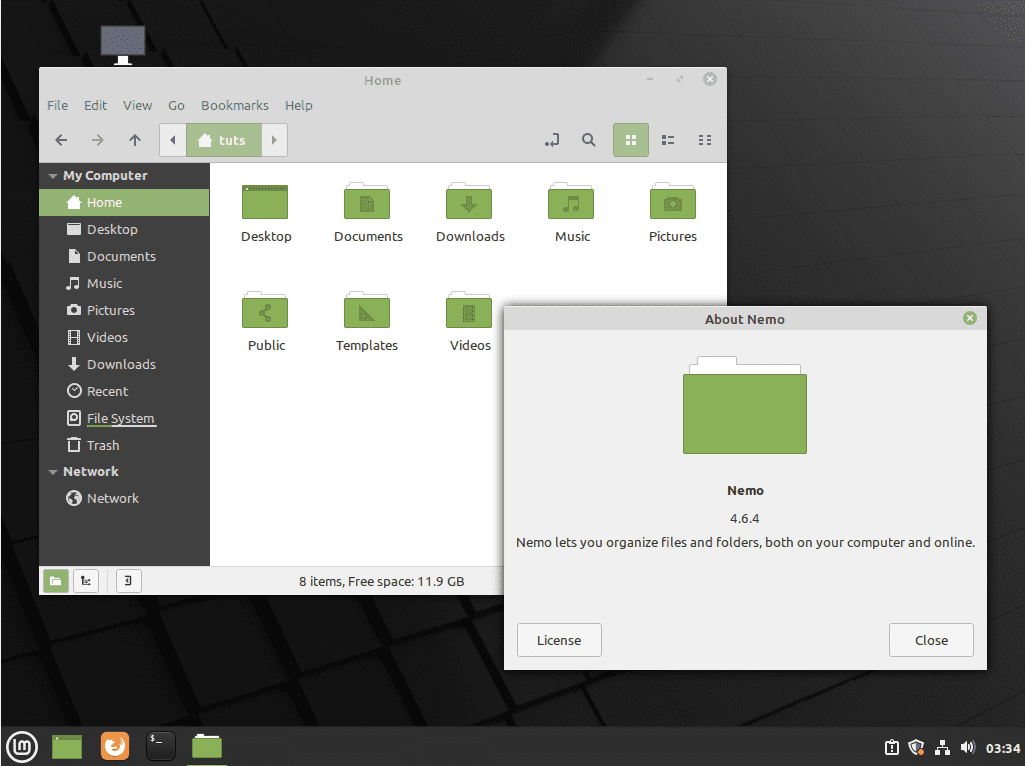Switch to list view layout
The width and height of the screenshot is (1025, 766).
point(668,140)
